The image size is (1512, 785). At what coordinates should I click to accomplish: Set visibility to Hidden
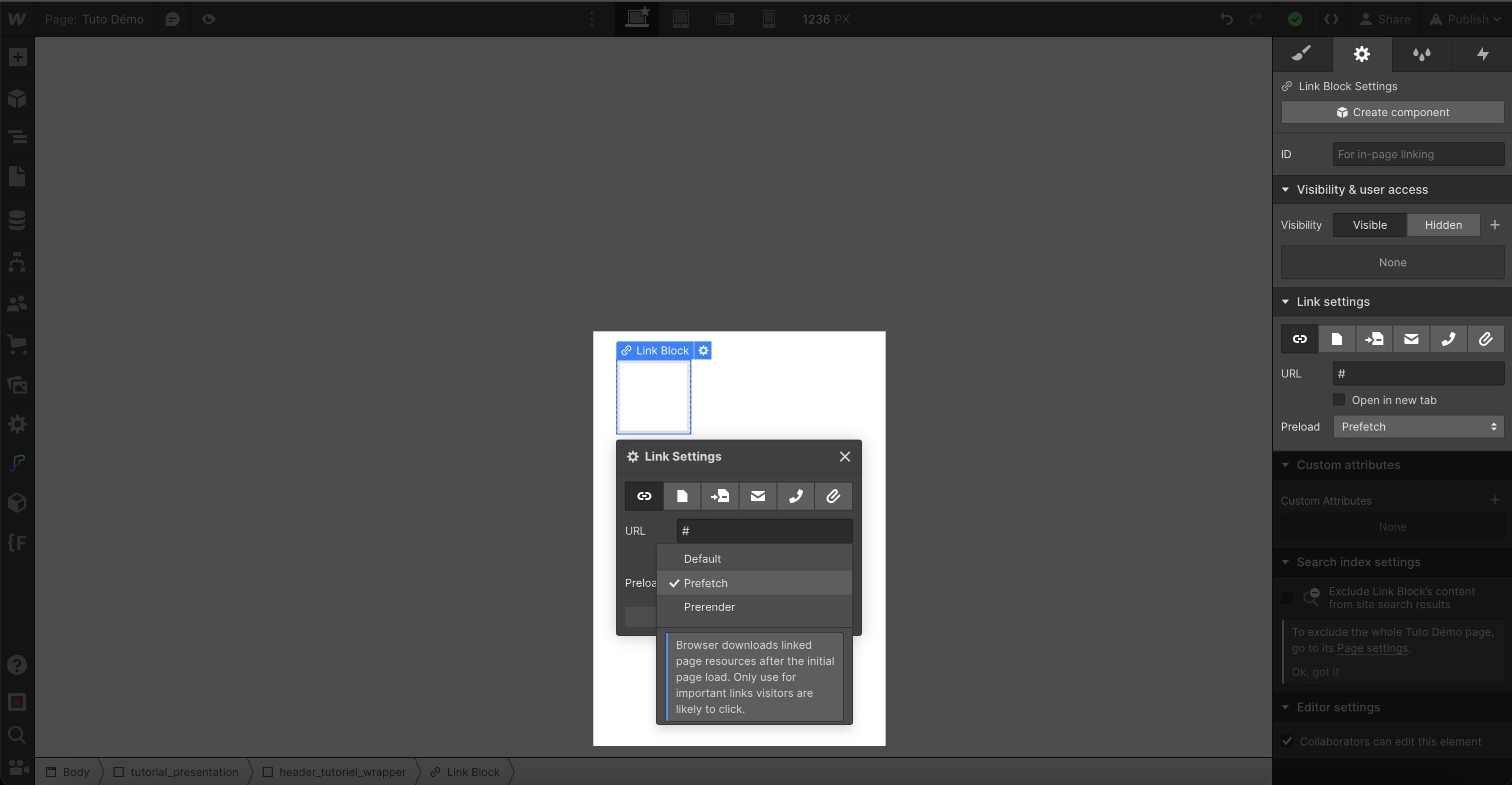pyautogui.click(x=1443, y=225)
